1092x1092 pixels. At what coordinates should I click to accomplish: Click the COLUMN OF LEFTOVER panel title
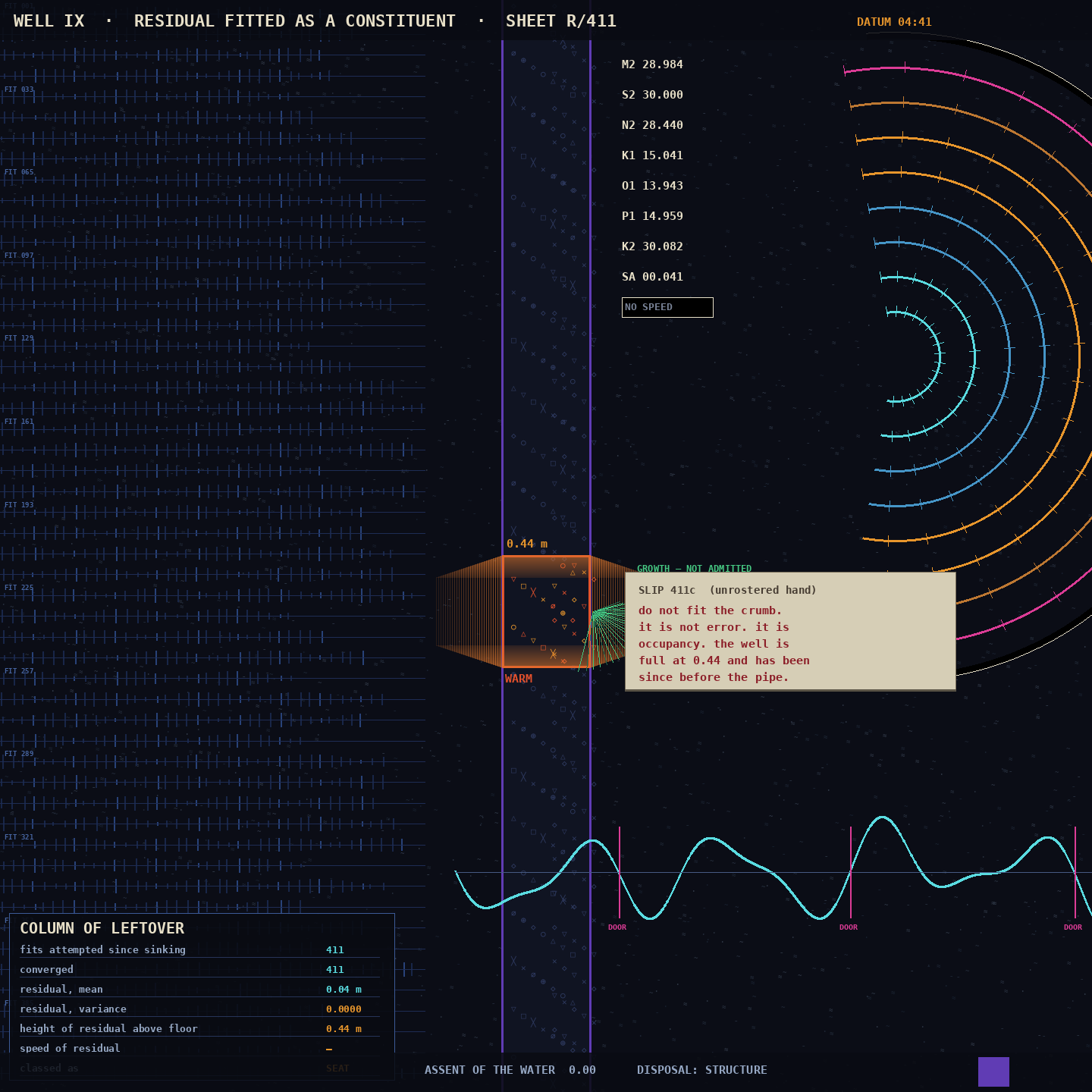[102, 928]
